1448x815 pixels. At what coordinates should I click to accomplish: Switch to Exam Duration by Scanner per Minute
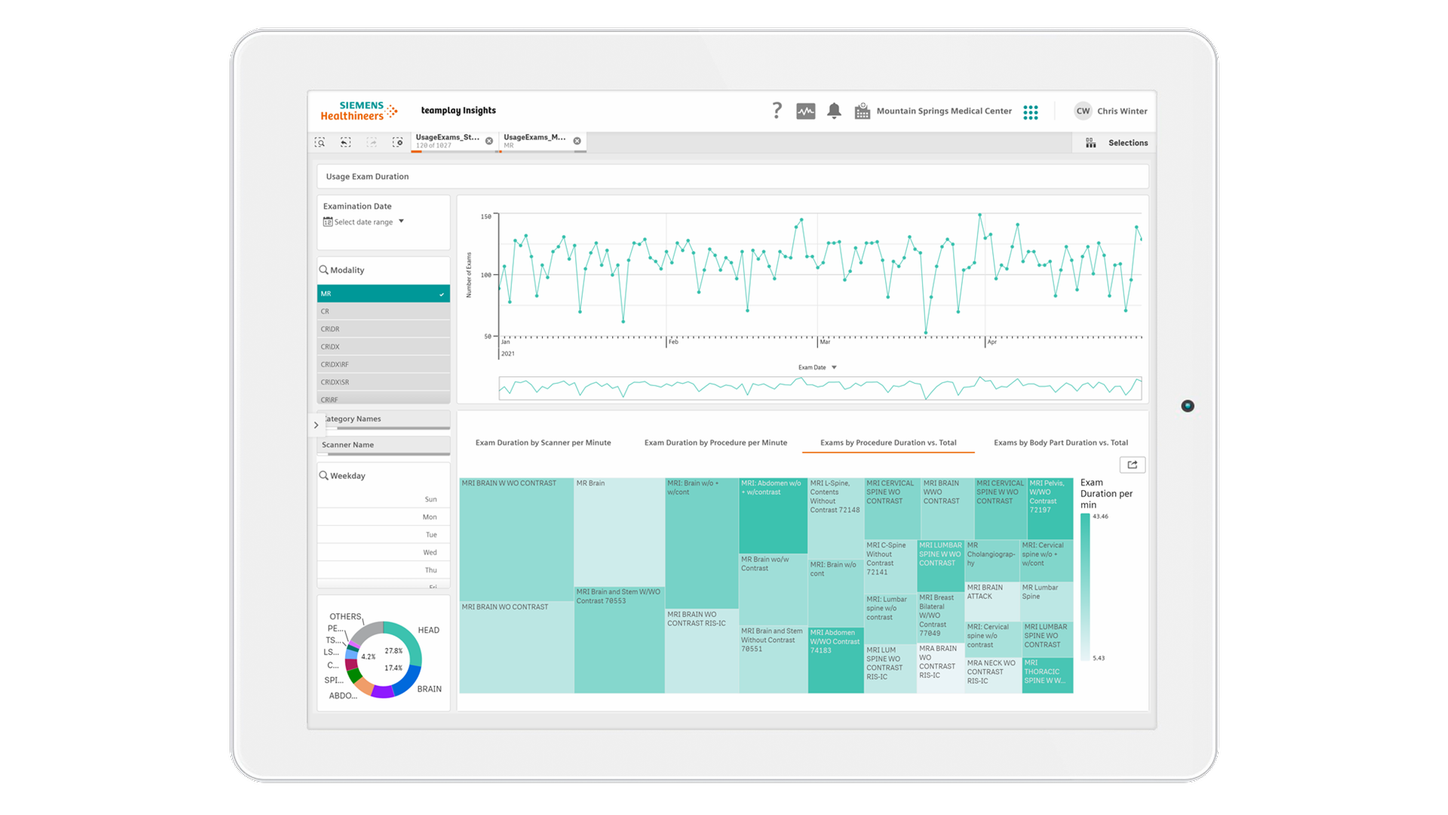(x=543, y=442)
